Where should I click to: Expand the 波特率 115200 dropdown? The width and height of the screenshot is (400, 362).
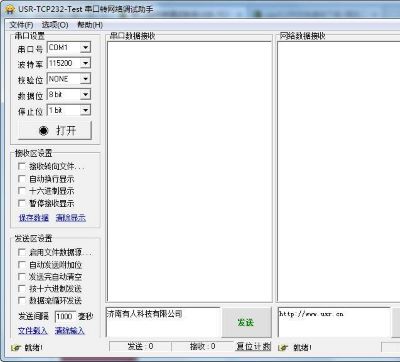[x=85, y=63]
